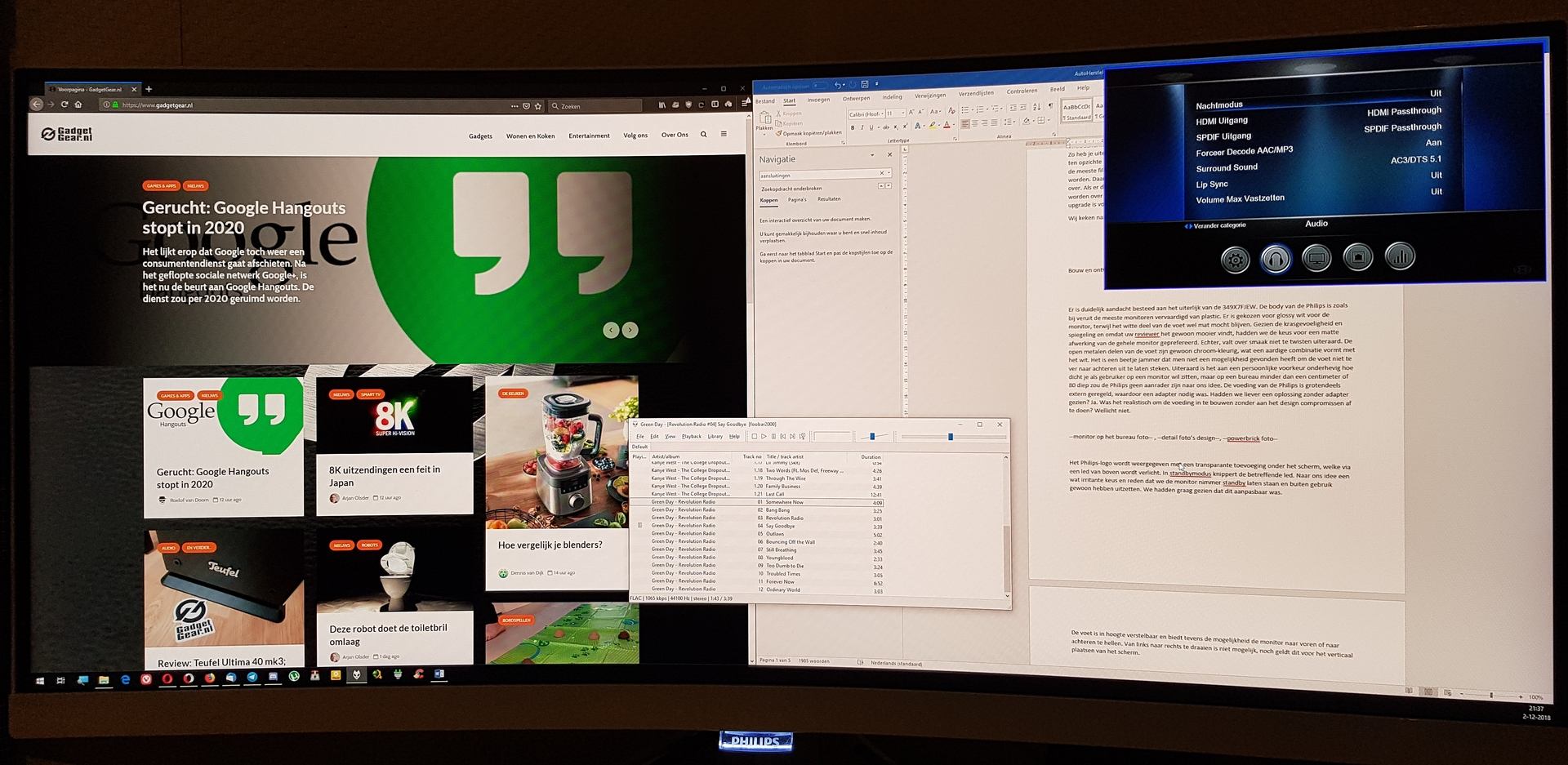Viewport: 1568px width, 765px height.
Task: Open Wonen en Koken link on GadgetGear
Action: [x=530, y=136]
